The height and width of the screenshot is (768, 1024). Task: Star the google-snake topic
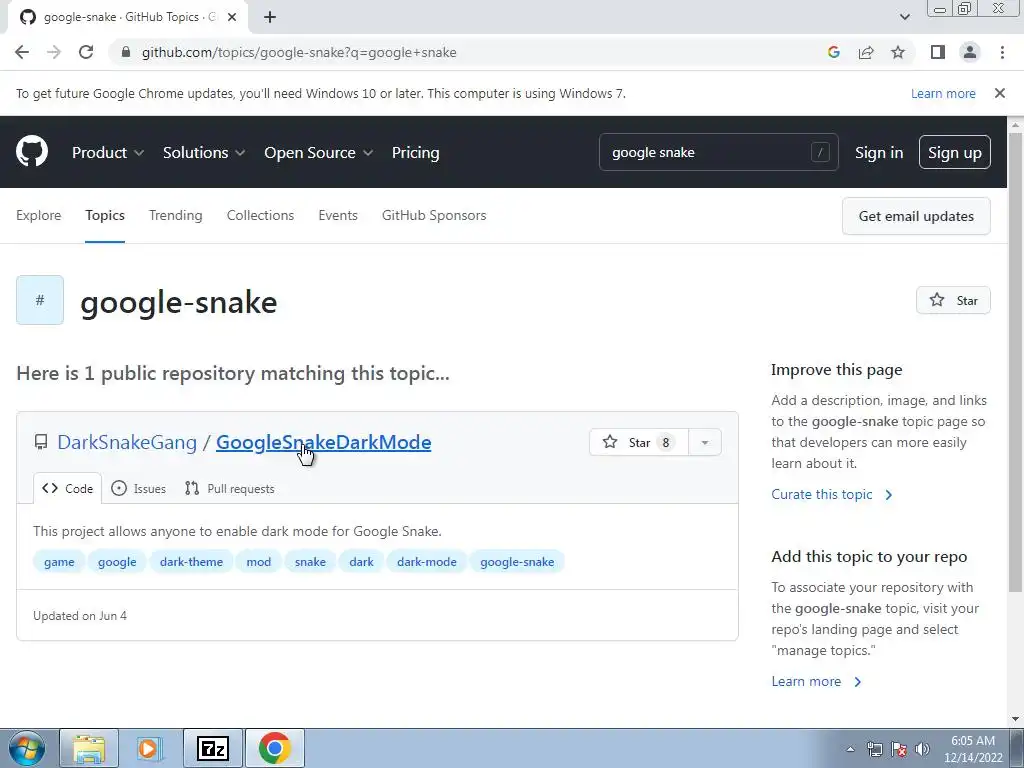tap(953, 300)
